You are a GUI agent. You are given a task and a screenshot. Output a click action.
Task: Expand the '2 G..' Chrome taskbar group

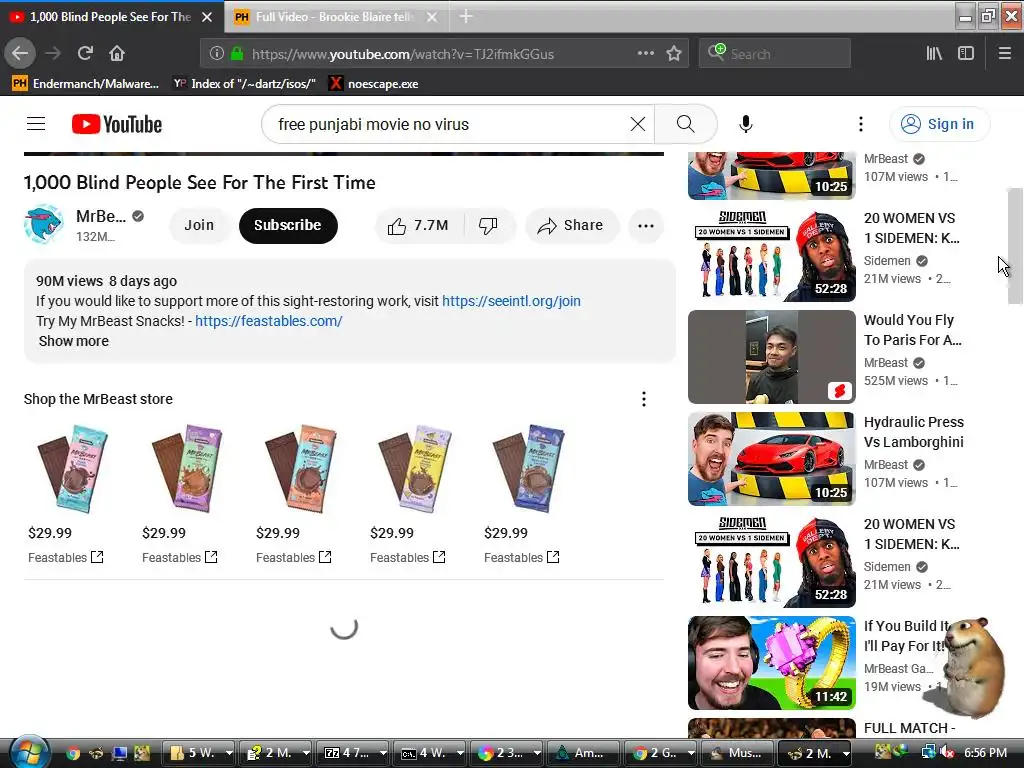coord(691,753)
